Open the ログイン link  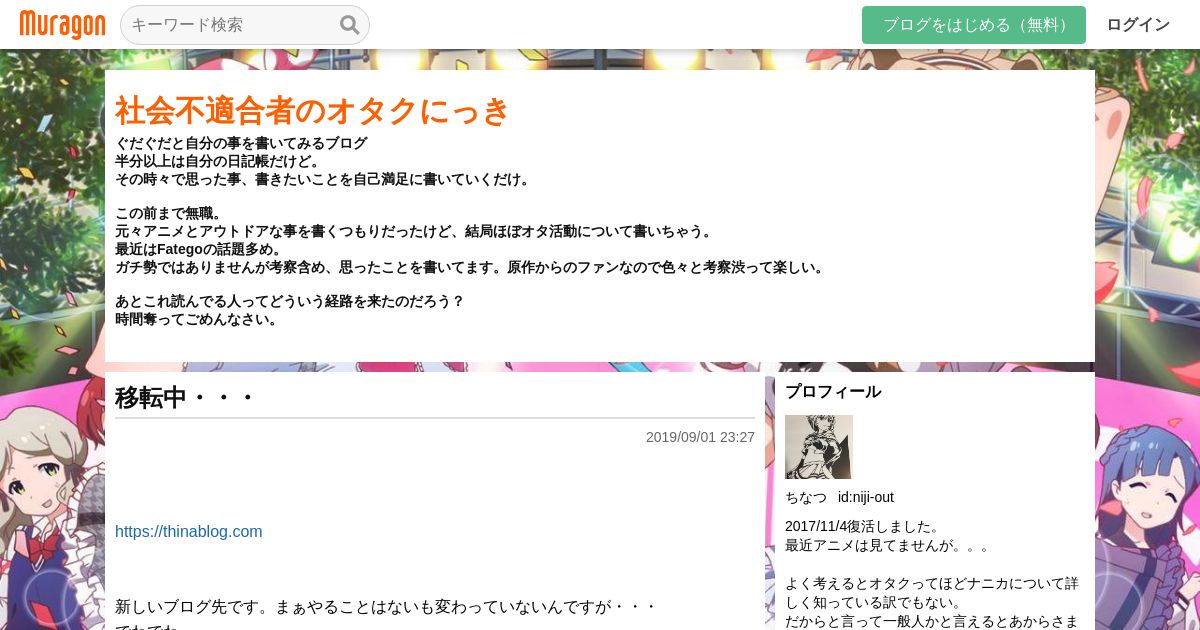[x=1138, y=25]
